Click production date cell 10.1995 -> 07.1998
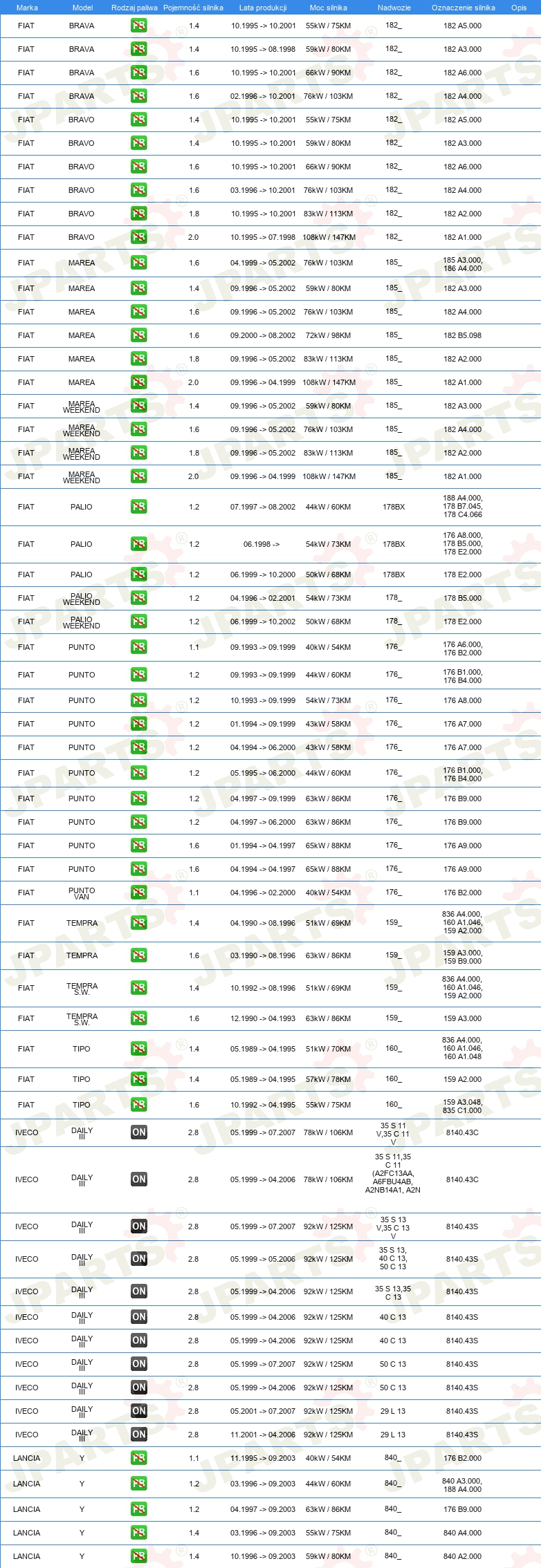Viewport: 541px width, 1568px height. point(263,237)
